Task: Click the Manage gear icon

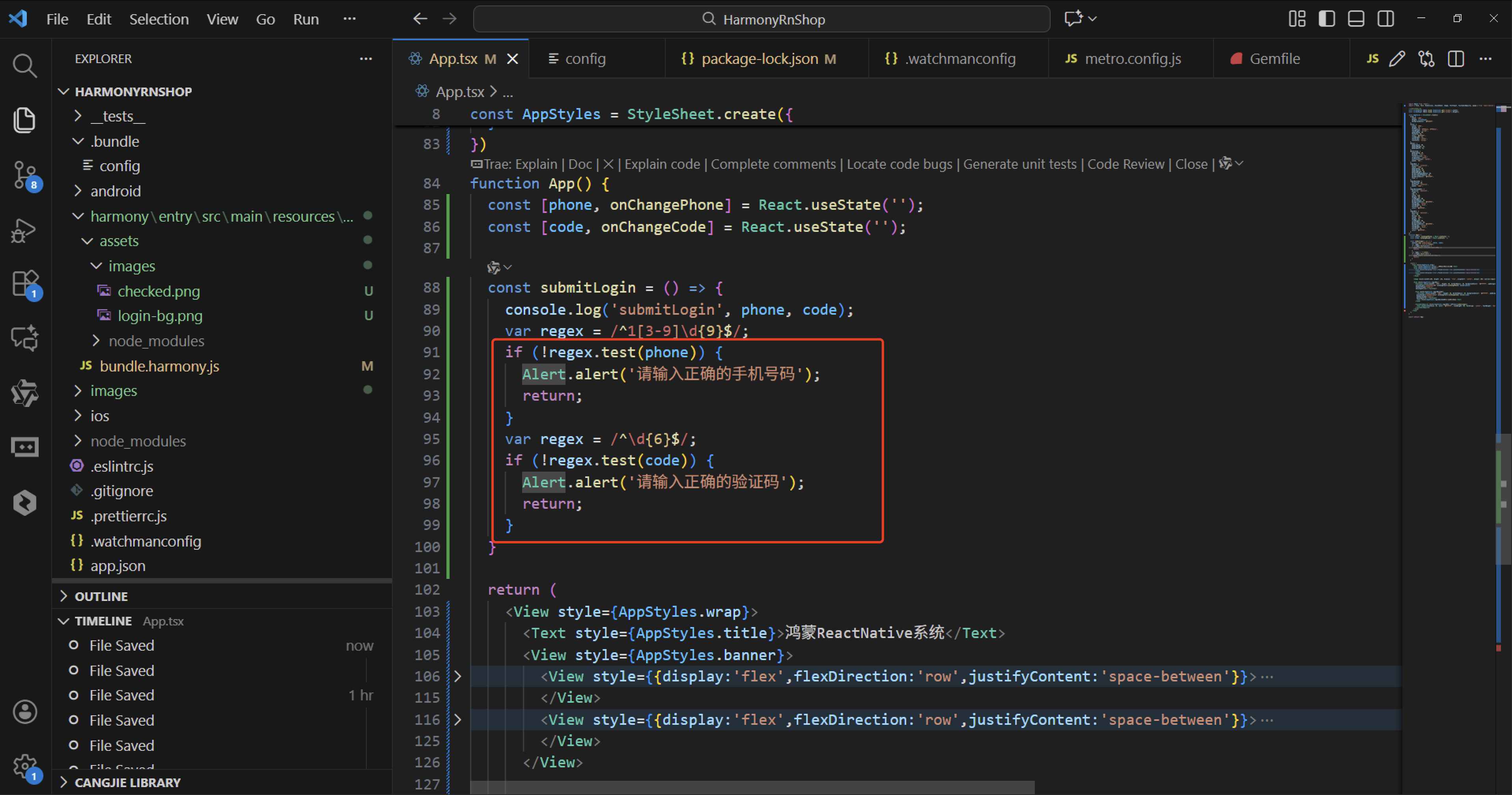Action: point(25,766)
